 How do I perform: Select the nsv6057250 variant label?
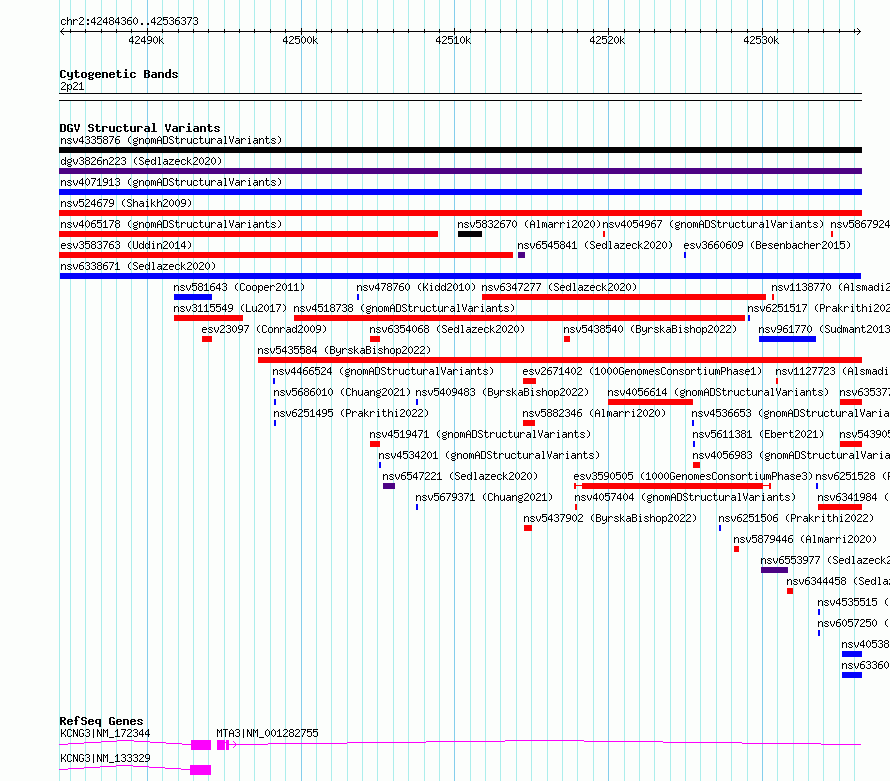[853, 623]
